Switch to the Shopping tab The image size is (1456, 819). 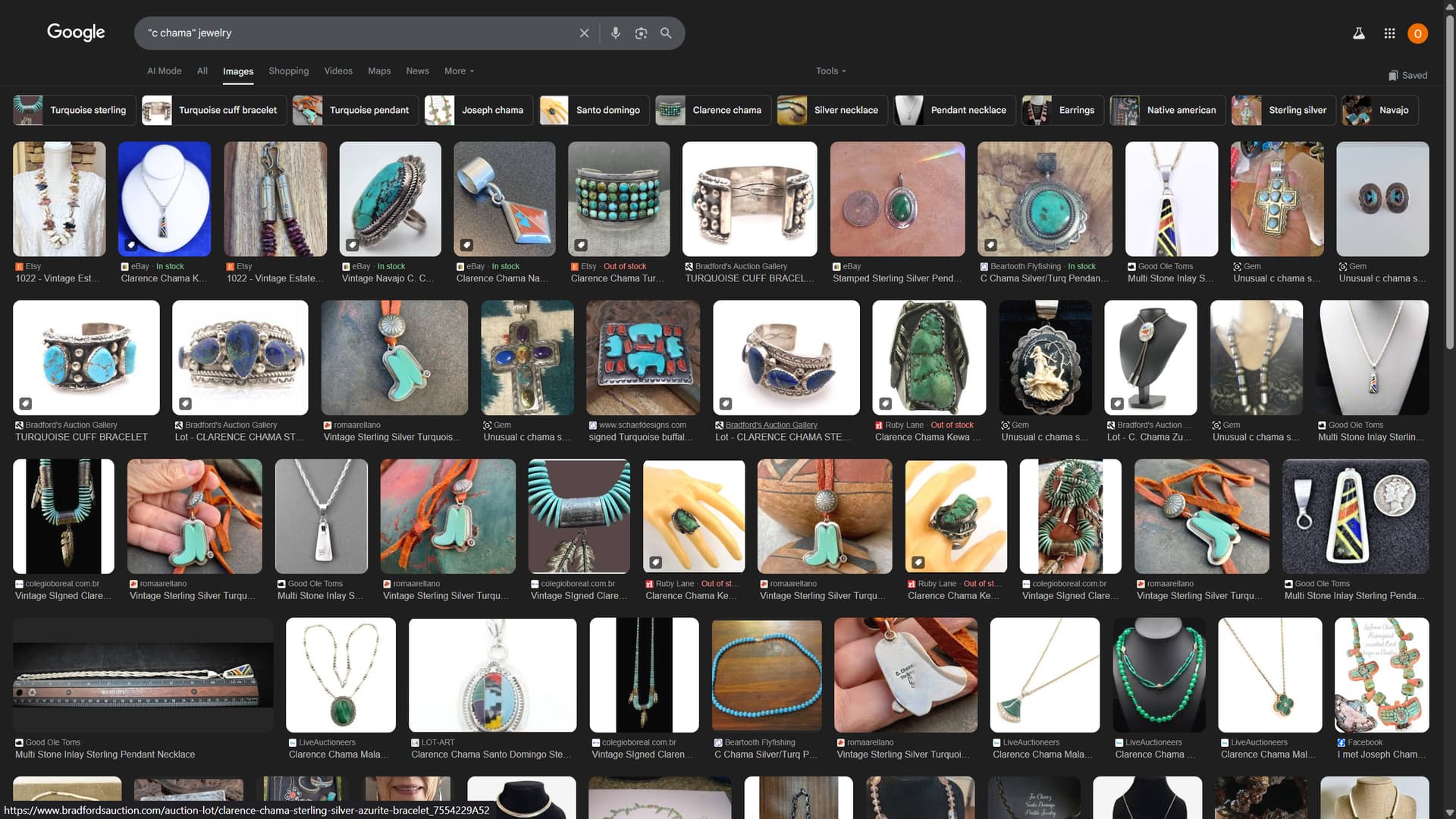[x=288, y=71]
